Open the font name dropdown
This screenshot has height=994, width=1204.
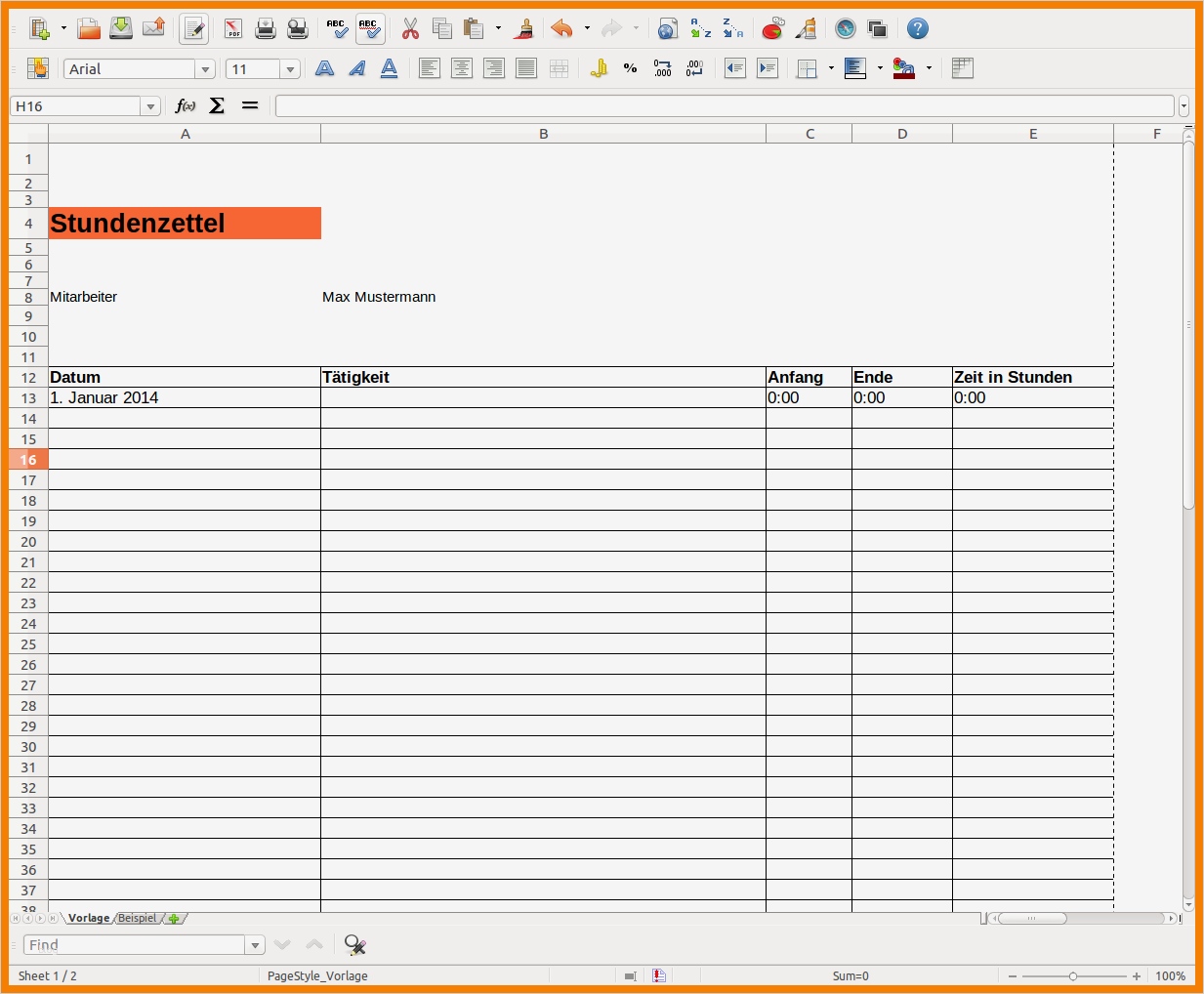pos(205,68)
